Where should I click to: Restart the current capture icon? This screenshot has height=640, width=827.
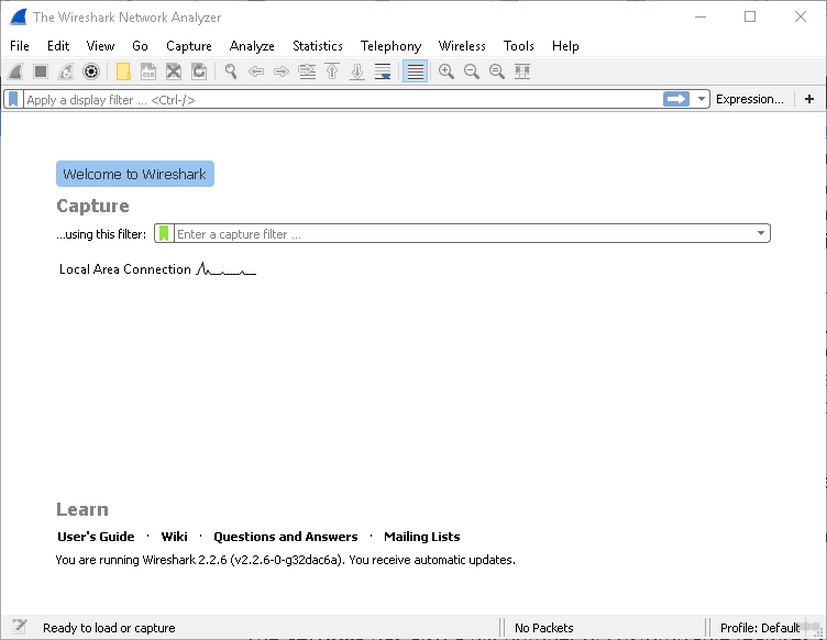[x=66, y=71]
